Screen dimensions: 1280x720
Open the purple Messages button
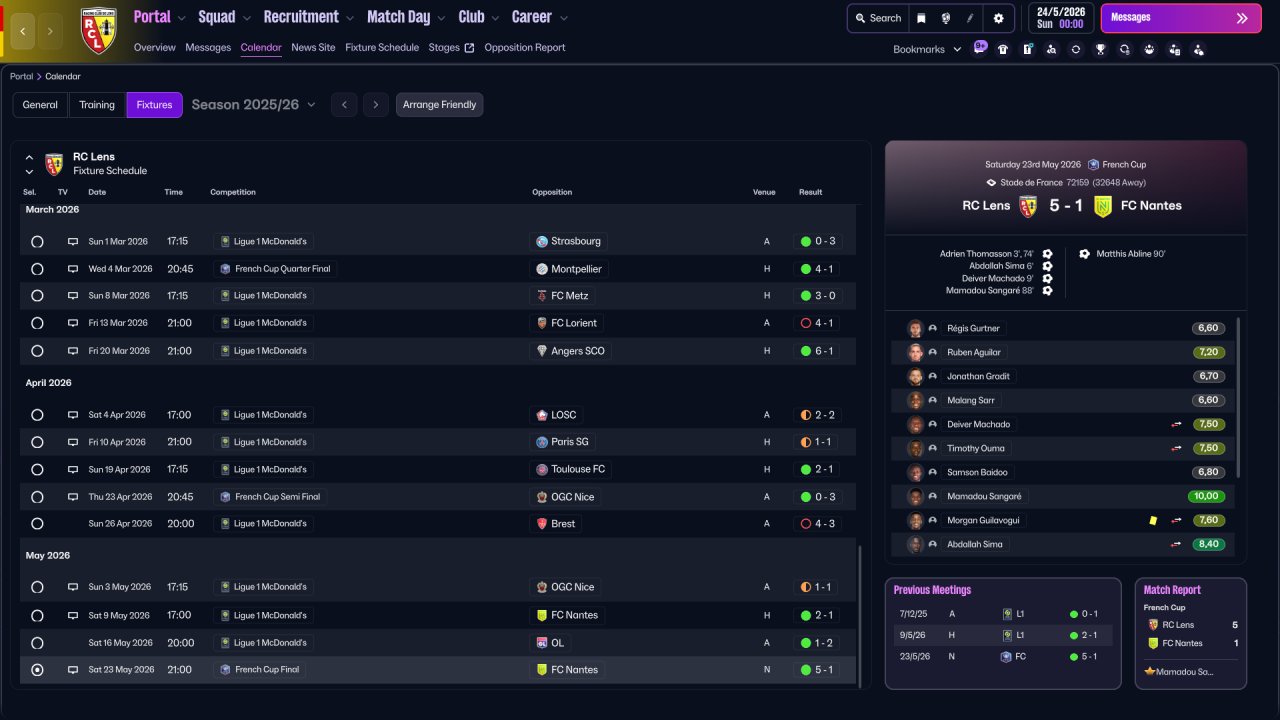1181,18
